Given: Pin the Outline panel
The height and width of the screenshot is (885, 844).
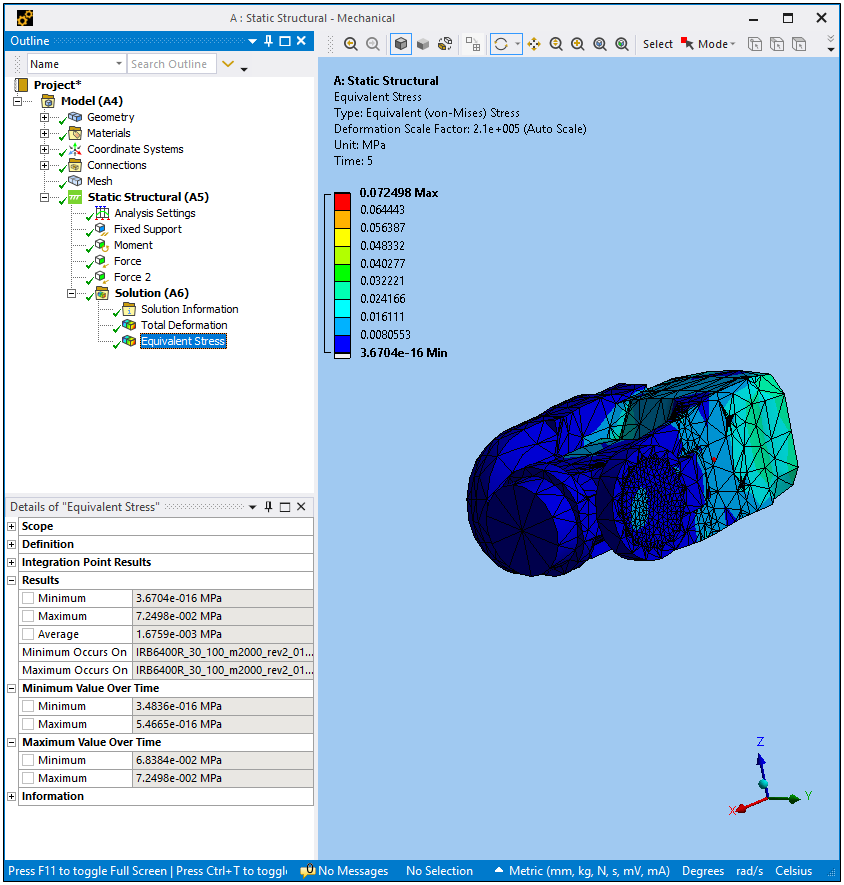Looking at the screenshot, I should [x=268, y=41].
